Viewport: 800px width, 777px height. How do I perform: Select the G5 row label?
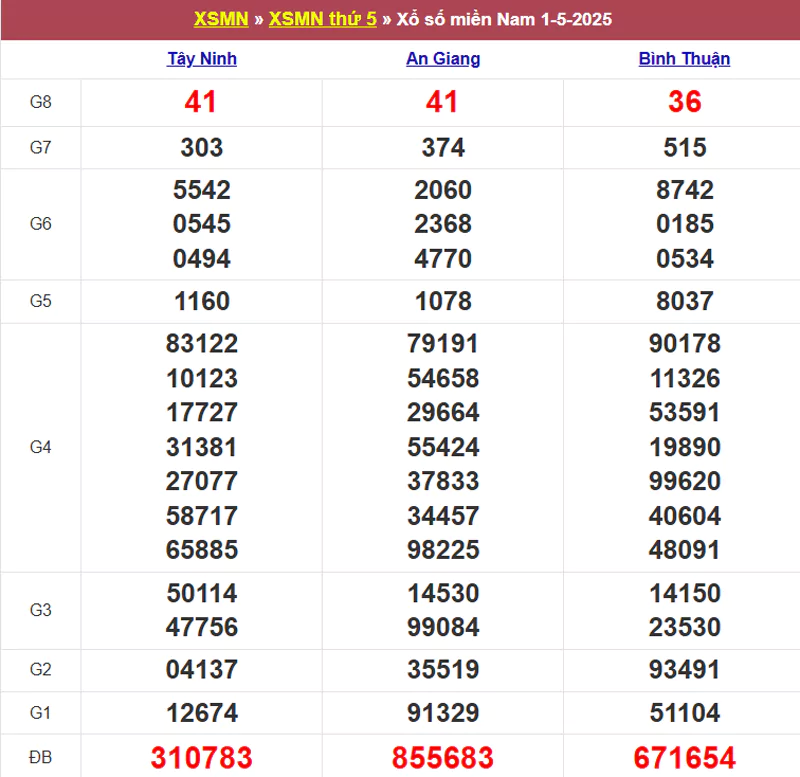(x=41, y=301)
